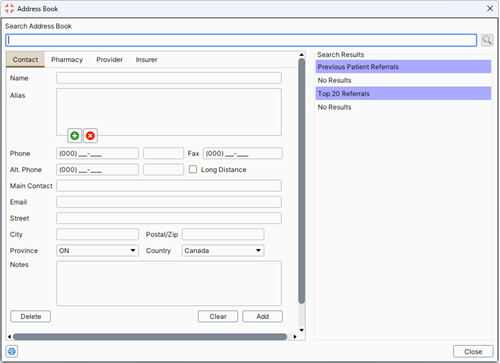Click the green add alias icon
500x363 pixels.
75,136
